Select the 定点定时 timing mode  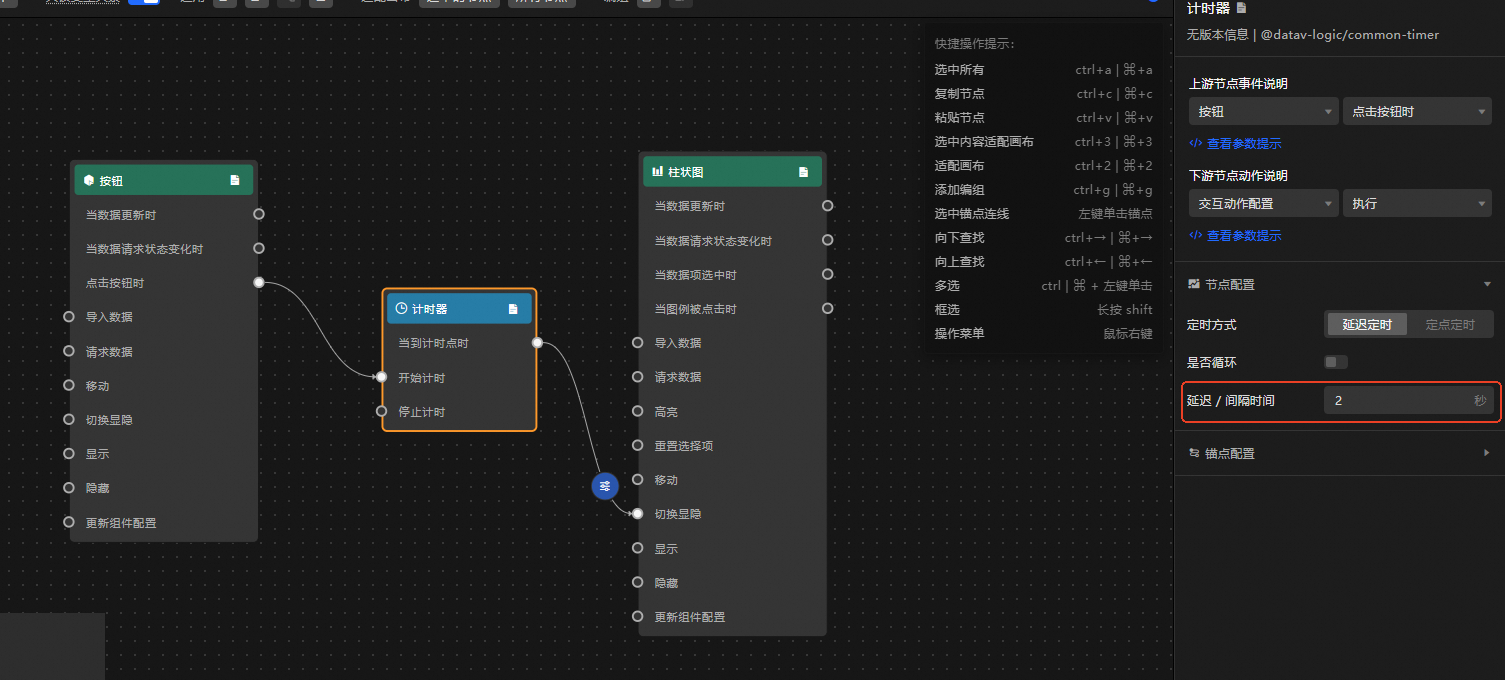1450,325
